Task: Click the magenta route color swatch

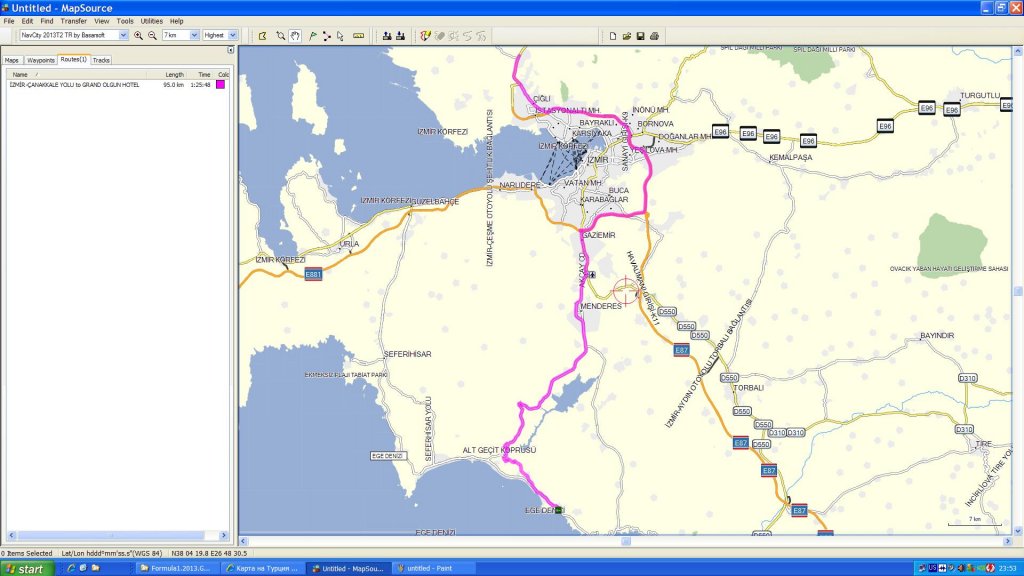Action: 221,85
